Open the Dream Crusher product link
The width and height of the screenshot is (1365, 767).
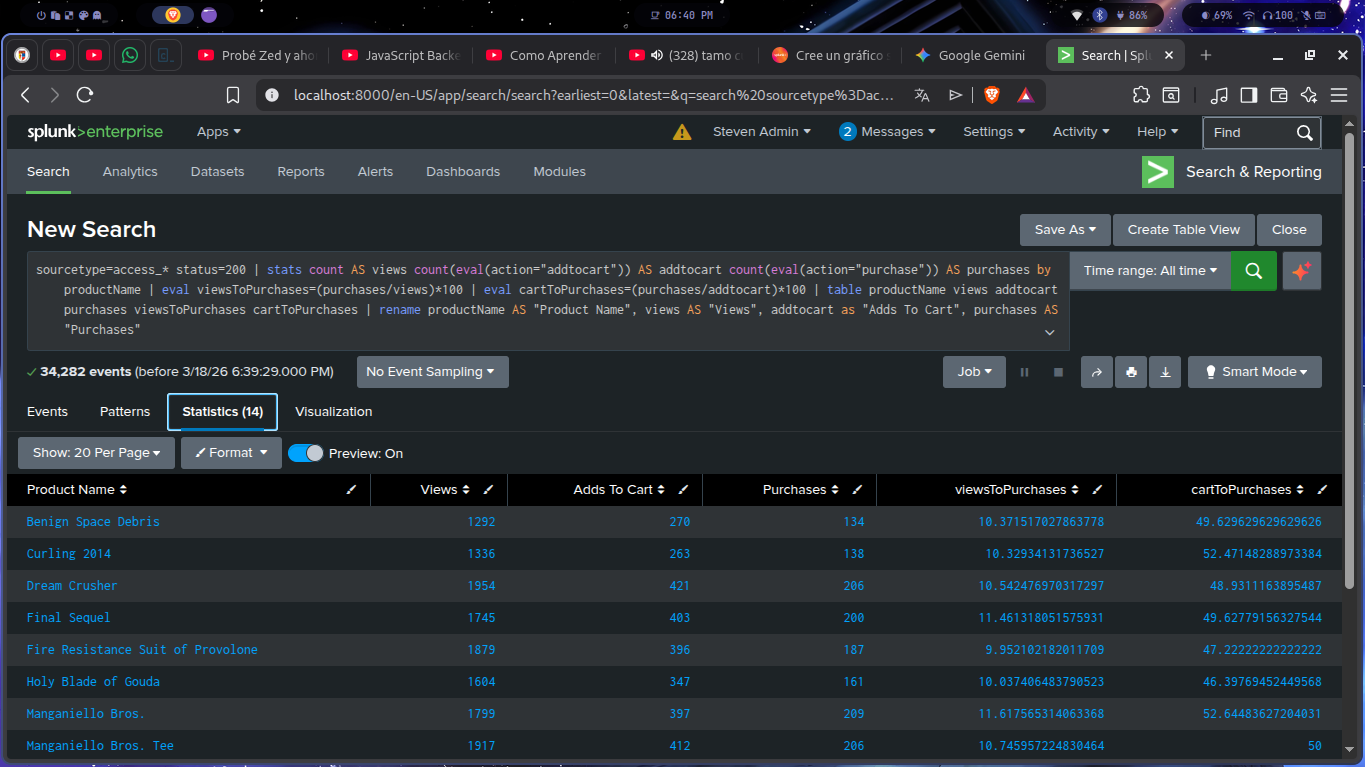point(72,586)
